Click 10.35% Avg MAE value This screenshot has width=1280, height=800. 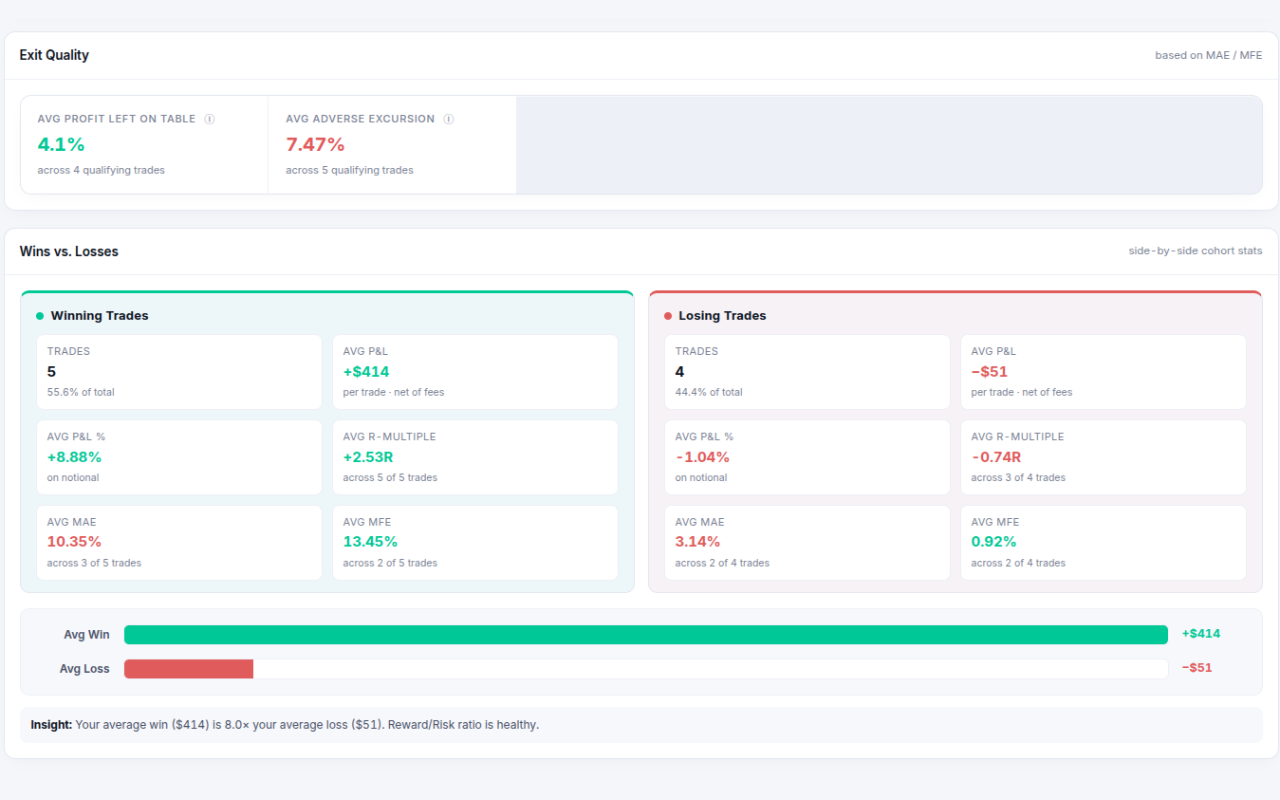tap(74, 542)
